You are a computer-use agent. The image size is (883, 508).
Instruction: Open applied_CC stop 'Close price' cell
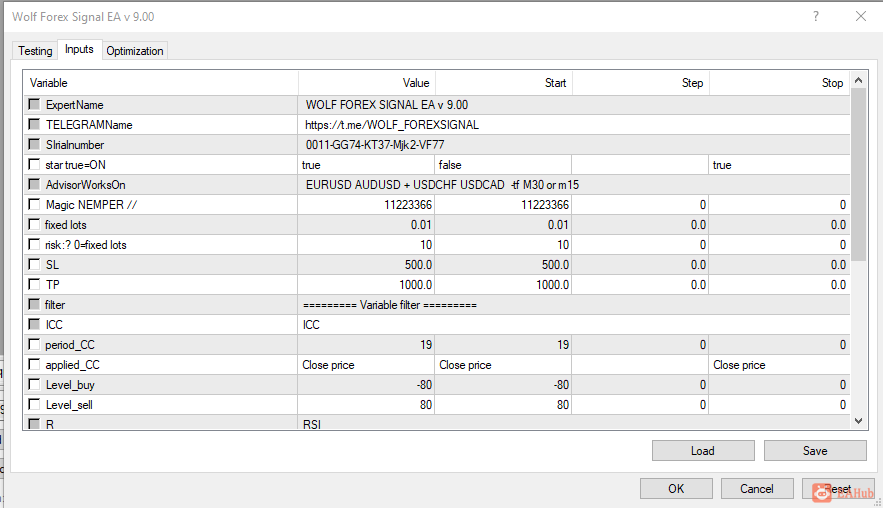point(779,364)
